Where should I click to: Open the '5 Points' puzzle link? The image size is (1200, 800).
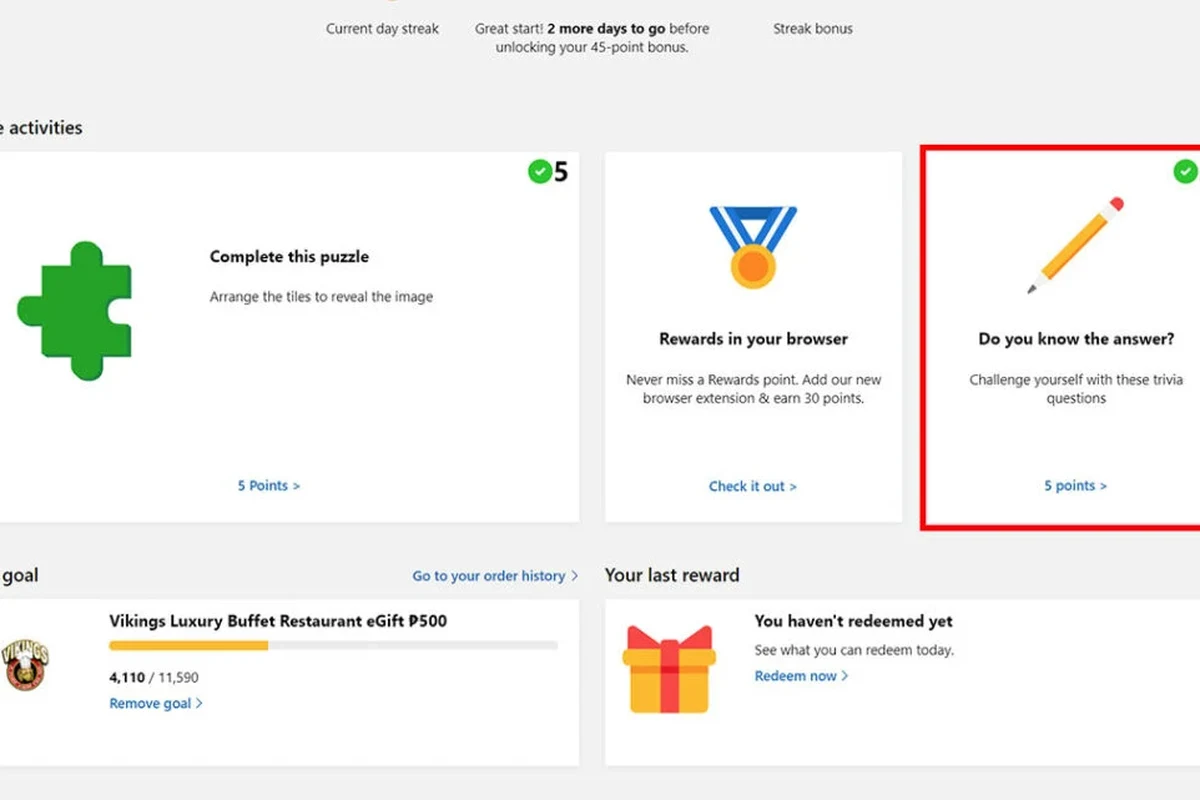pos(268,486)
